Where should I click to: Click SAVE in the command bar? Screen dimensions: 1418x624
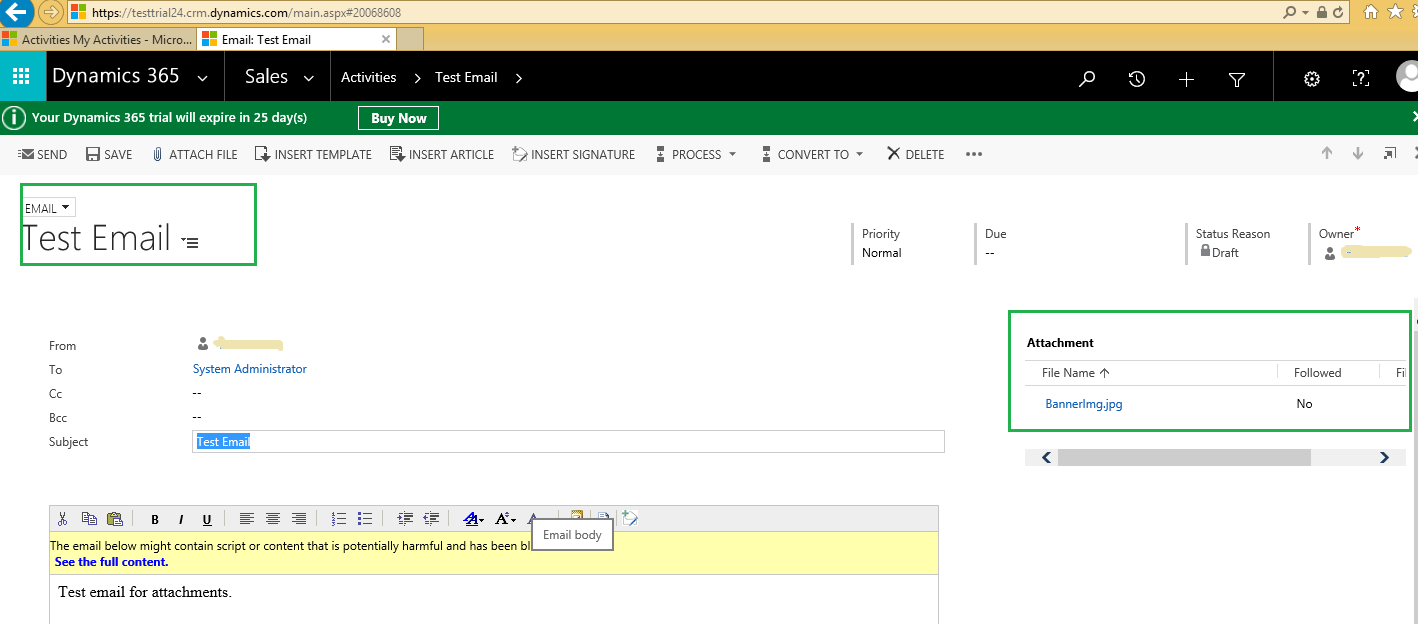(109, 154)
